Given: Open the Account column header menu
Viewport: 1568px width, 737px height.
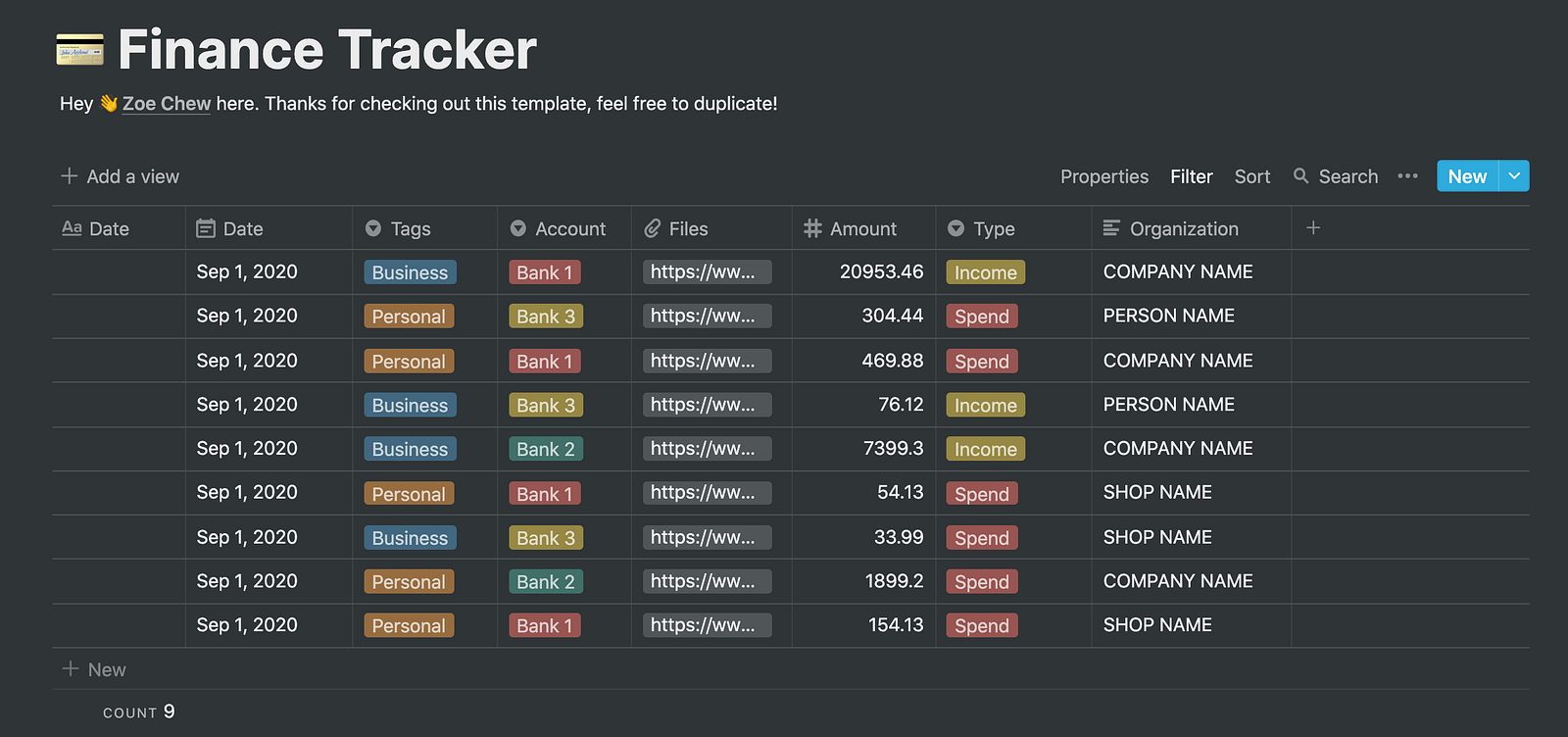Looking at the screenshot, I should 569,228.
